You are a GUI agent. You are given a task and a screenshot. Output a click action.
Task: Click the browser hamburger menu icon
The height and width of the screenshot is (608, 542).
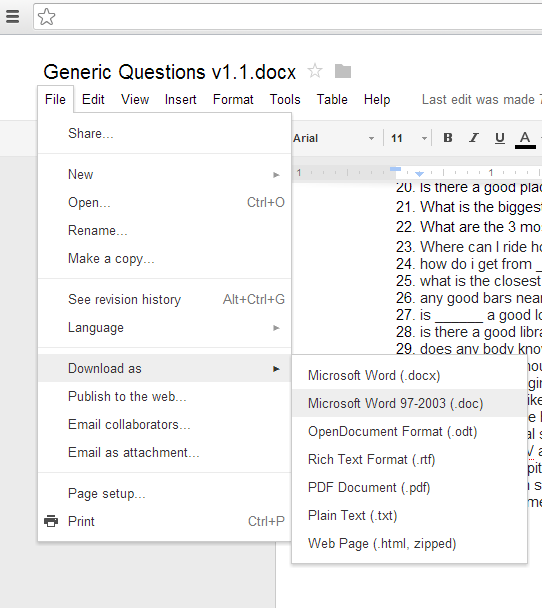click(x=12, y=16)
